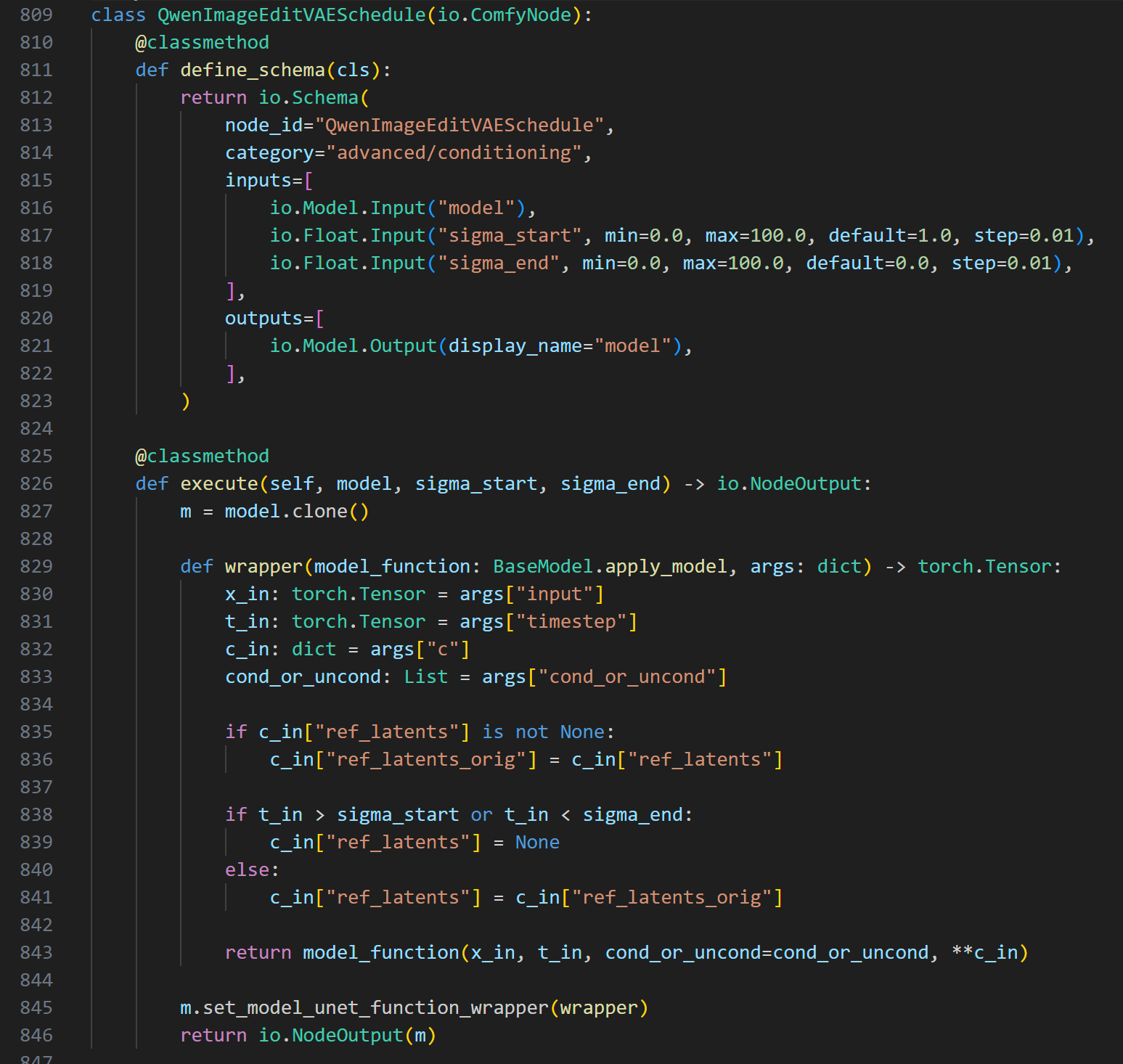Click the "sigma_start" input string on line 817
Image resolution: width=1123 pixels, height=1064 pixels.
coord(510,235)
